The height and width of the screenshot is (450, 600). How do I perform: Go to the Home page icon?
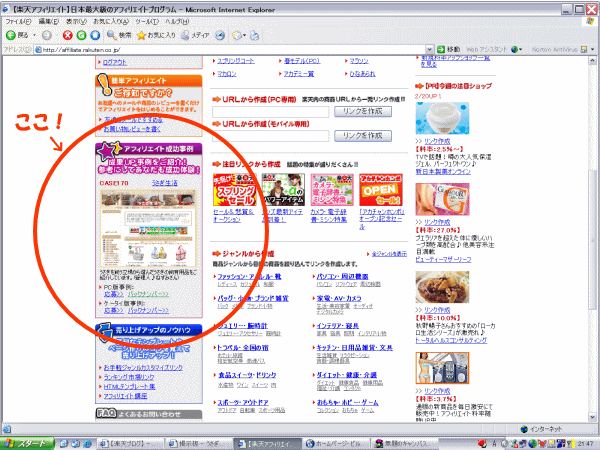[95, 35]
